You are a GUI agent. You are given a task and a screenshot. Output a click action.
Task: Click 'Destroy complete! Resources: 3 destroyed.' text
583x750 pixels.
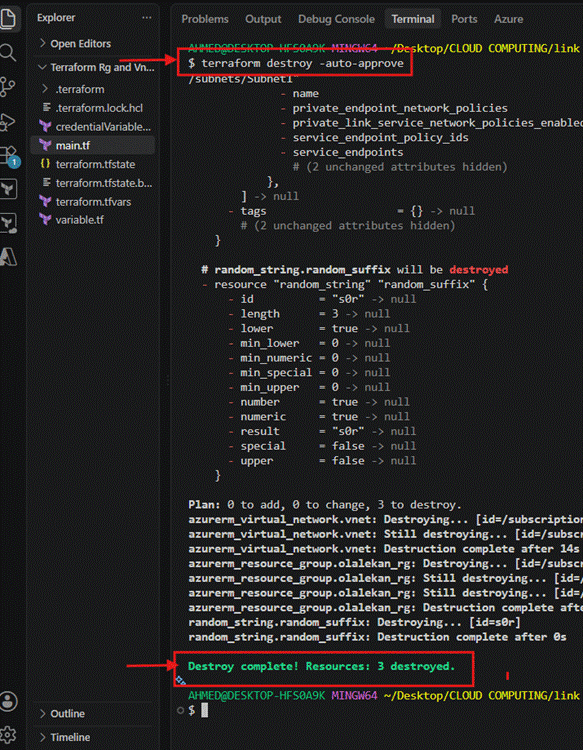(321, 666)
